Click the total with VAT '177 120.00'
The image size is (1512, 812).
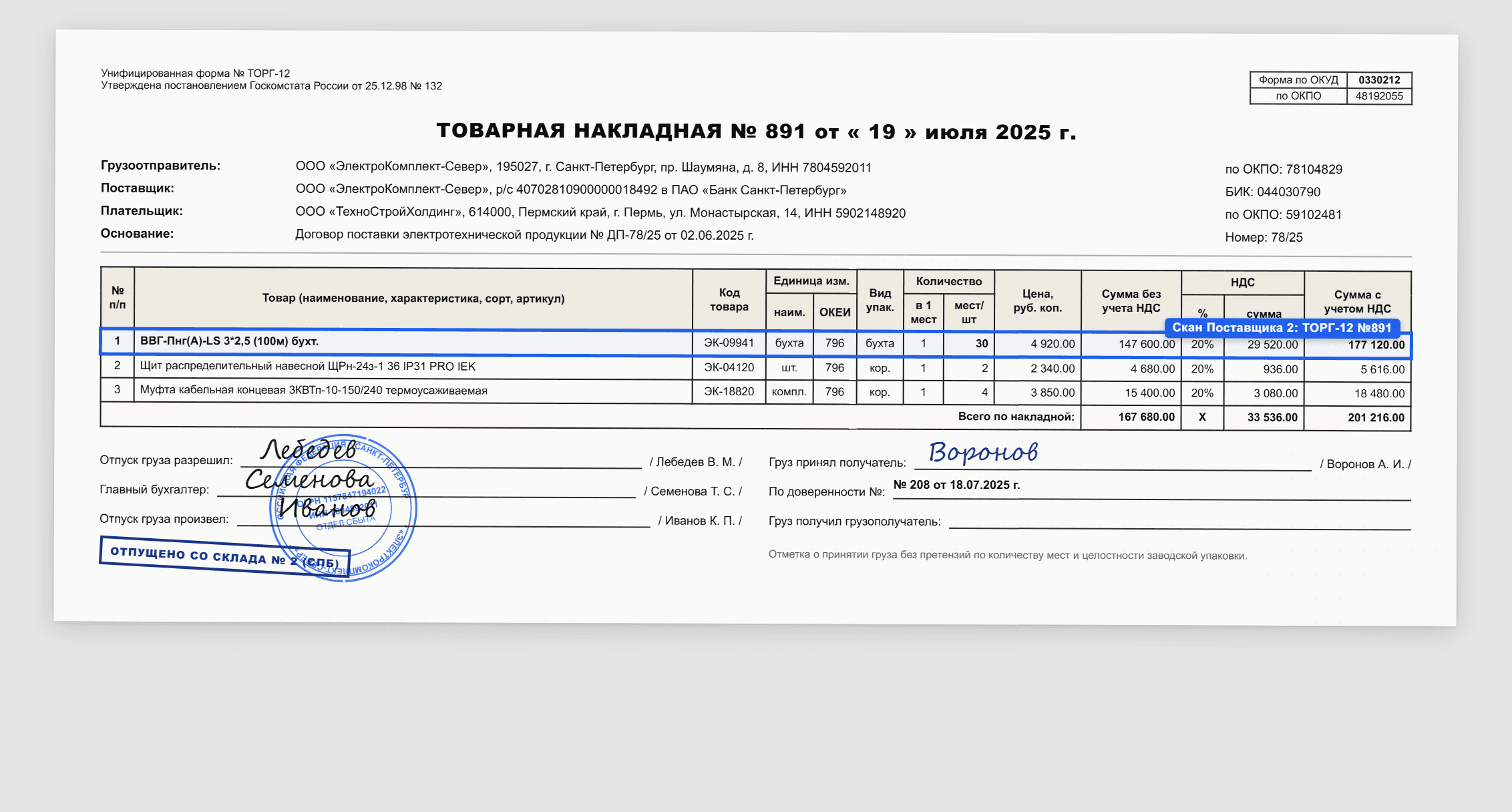coord(1376,345)
